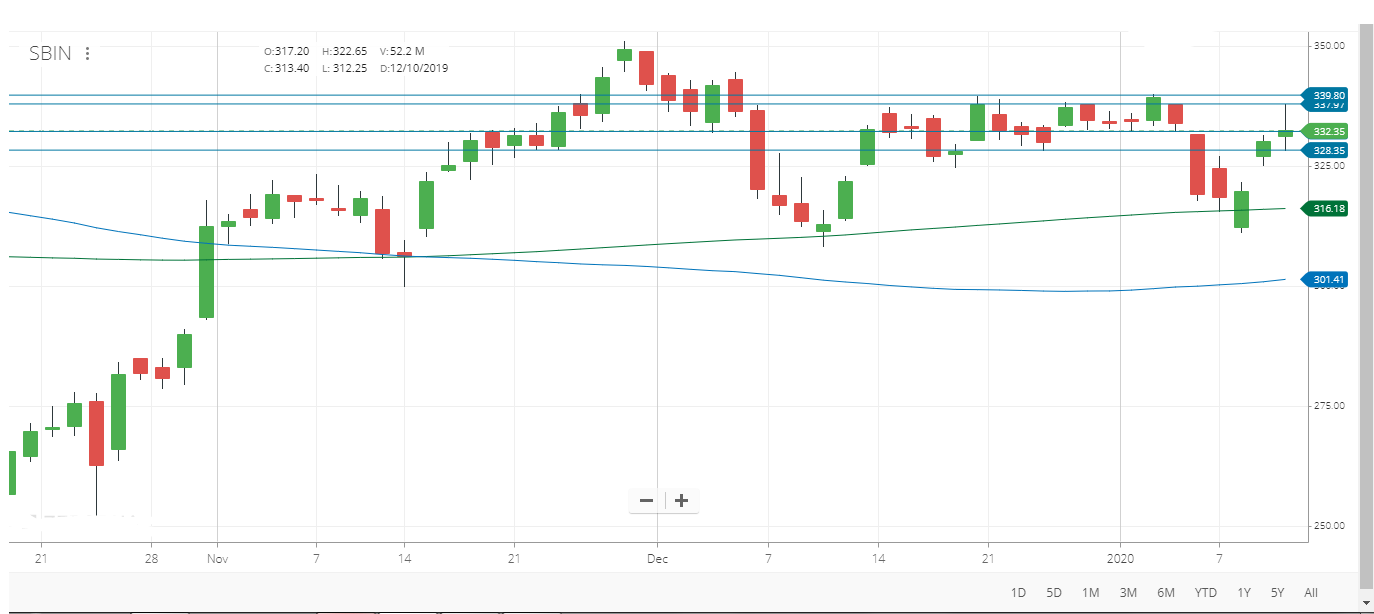The image size is (1374, 614).
Task: Zoom in the chart with plus button
Action: click(682, 501)
